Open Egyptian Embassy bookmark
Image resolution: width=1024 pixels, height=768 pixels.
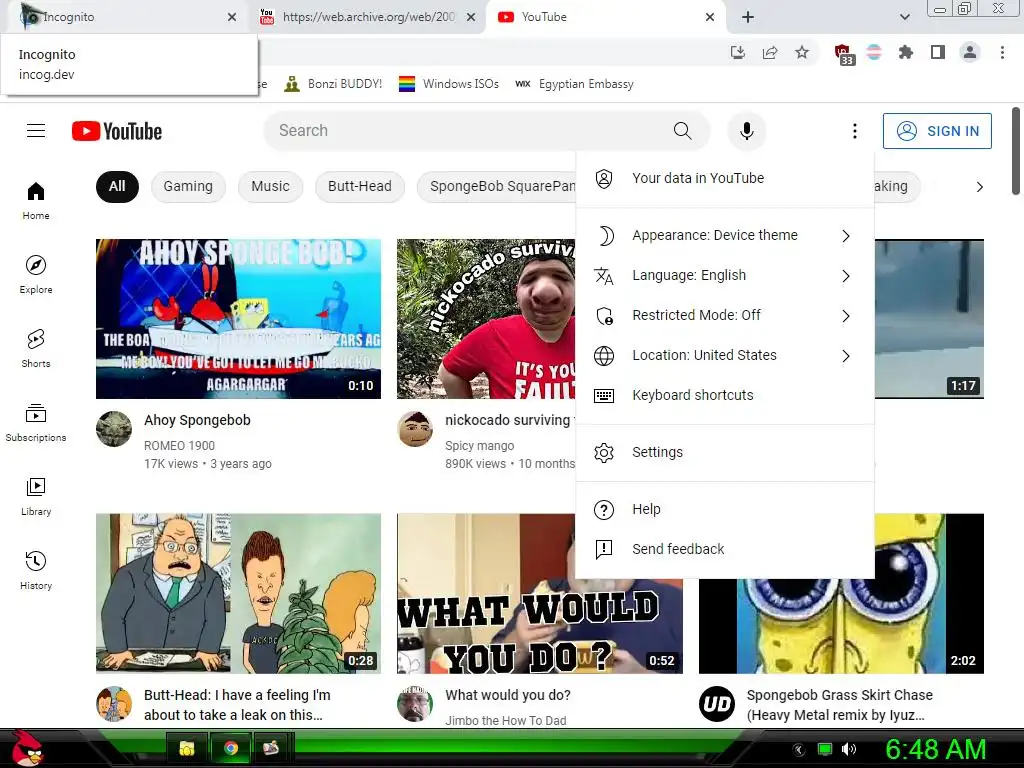point(575,84)
